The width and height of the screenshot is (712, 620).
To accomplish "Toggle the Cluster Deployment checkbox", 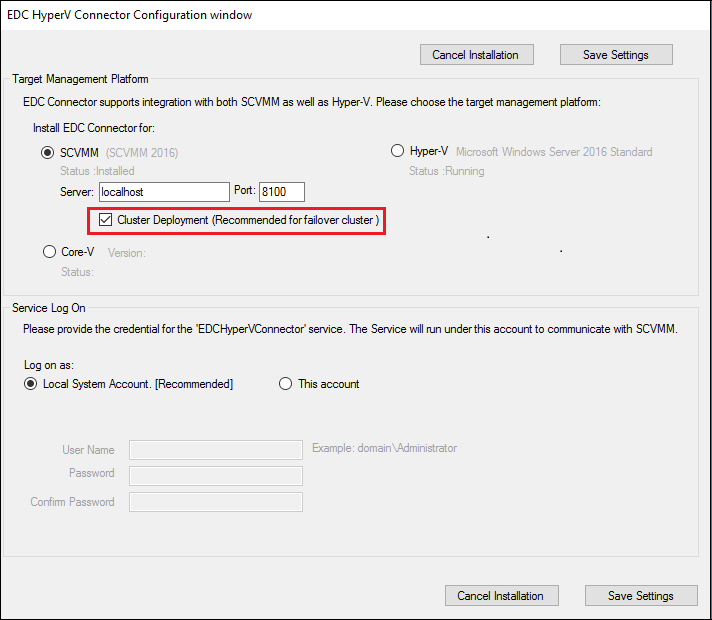I will pos(105,220).
